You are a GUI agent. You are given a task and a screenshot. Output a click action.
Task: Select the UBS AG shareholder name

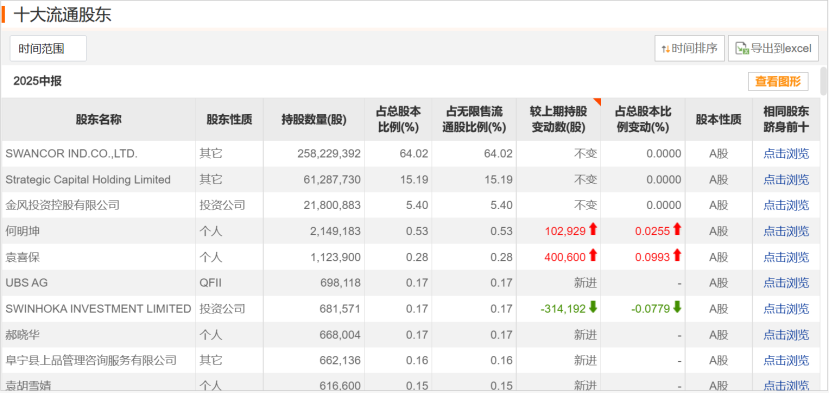(x=26, y=283)
